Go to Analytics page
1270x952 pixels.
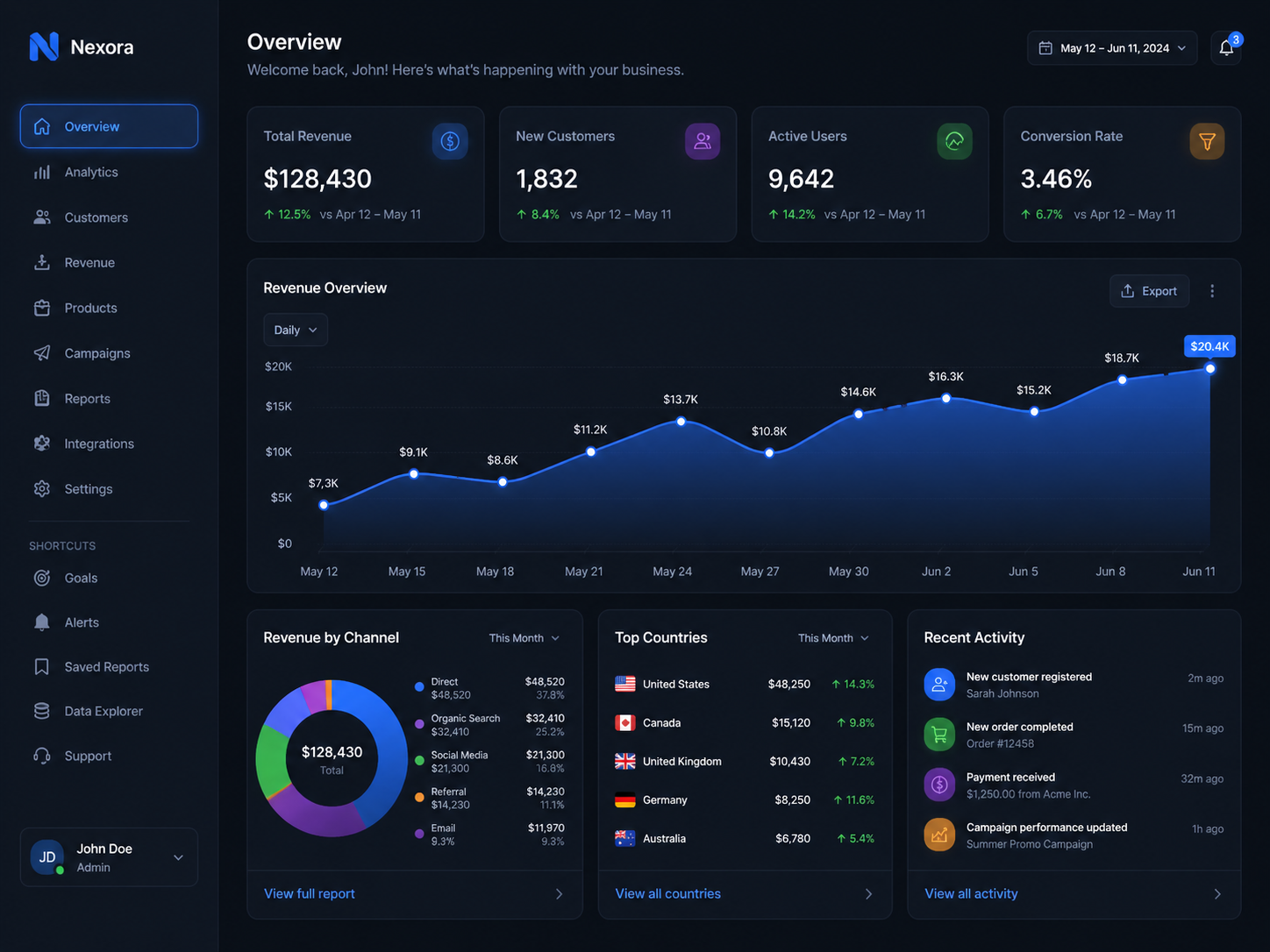pos(109,172)
